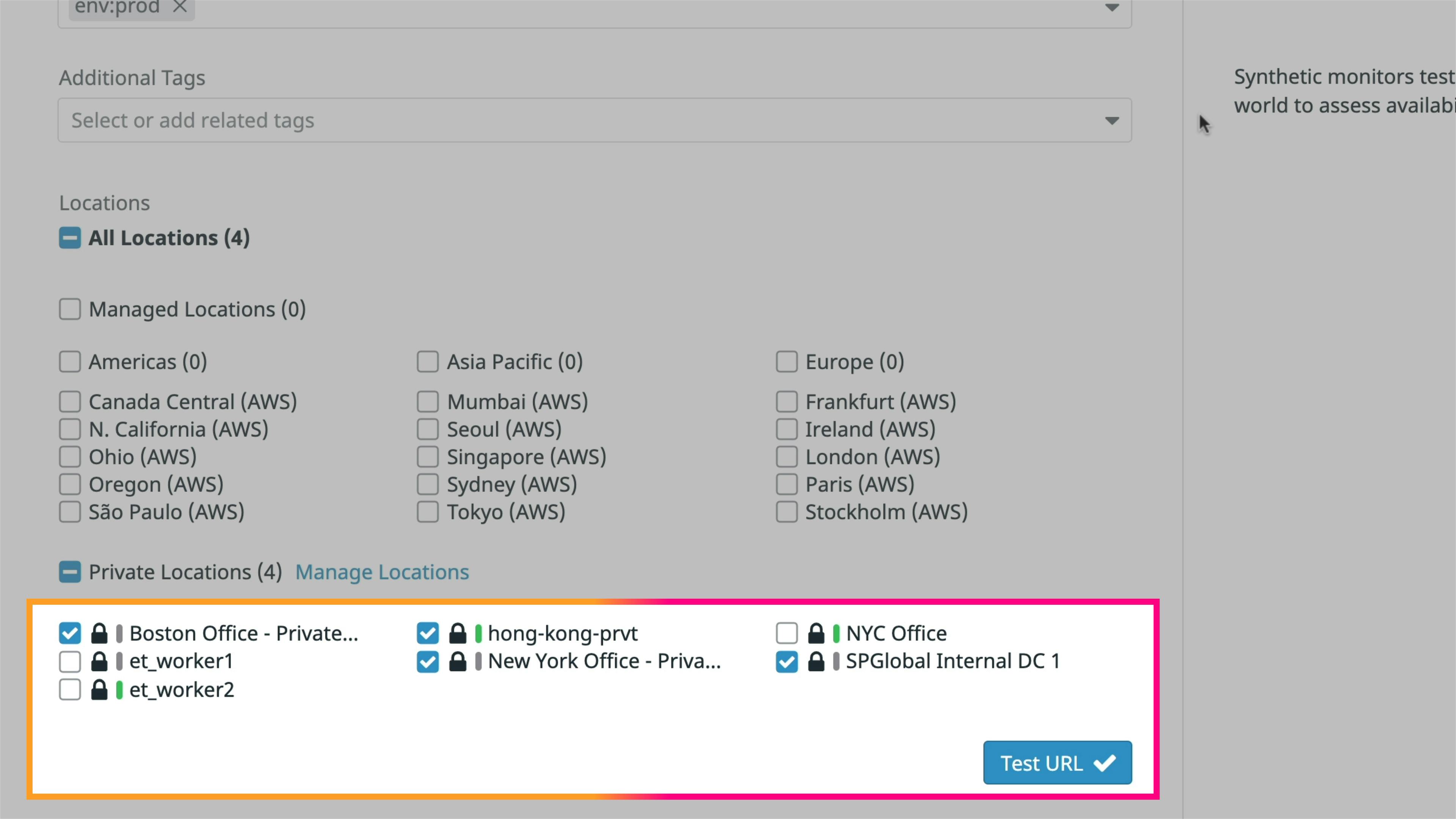Screen dimensions: 1456x819
Task: Select N. California (AWS) location
Action: click(x=70, y=430)
